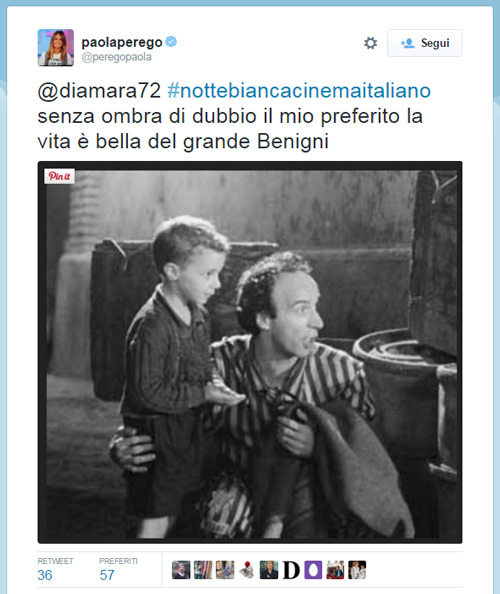500x594 pixels.
Task: Open the second avatar in favorites row
Action: point(203,570)
